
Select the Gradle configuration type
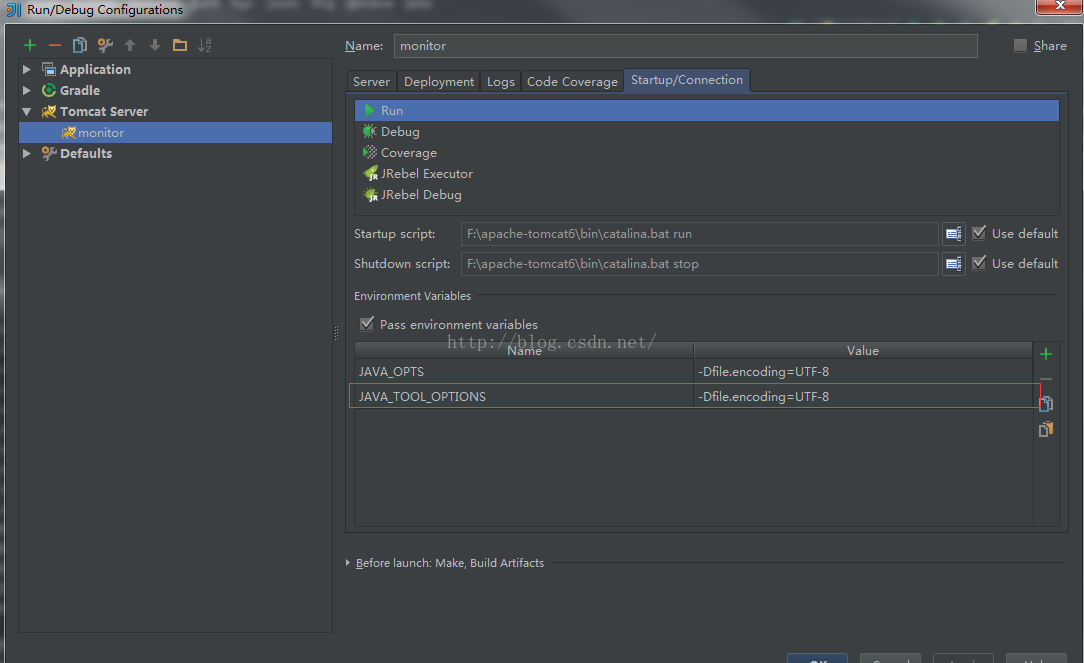coord(80,91)
